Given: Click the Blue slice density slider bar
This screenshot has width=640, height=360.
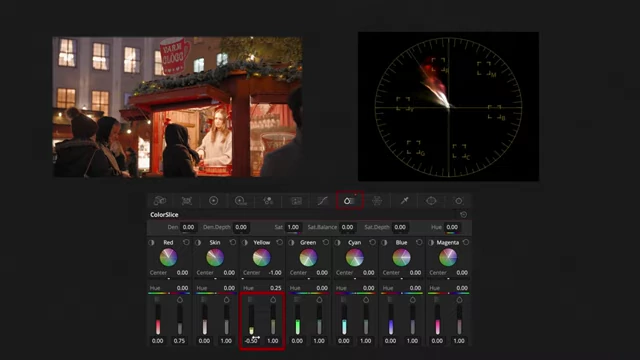Looking at the screenshot, I should click(x=391, y=320).
